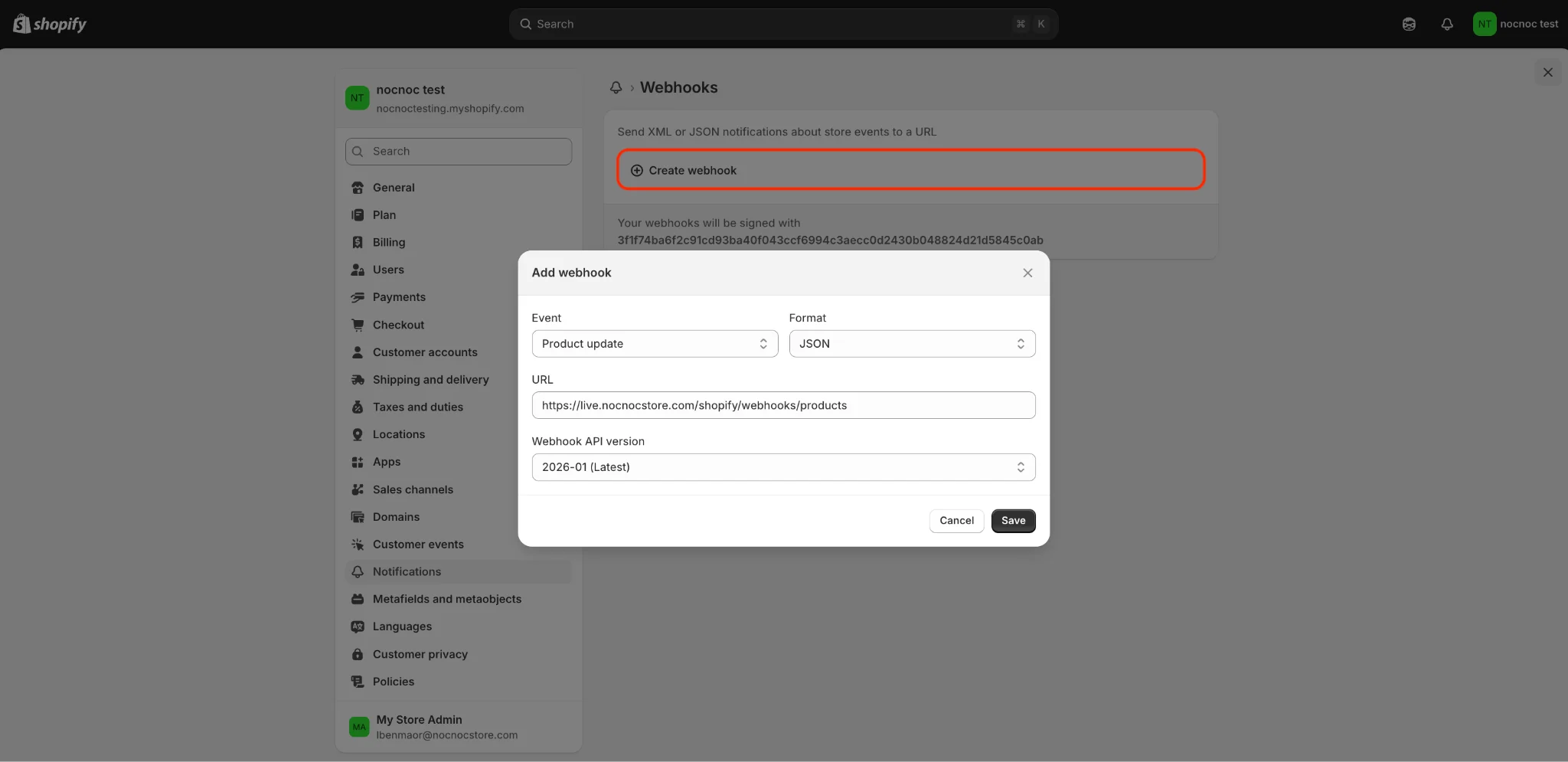The width and height of the screenshot is (1568, 762).
Task: Click the Languages icon in sidebar
Action: [358, 626]
